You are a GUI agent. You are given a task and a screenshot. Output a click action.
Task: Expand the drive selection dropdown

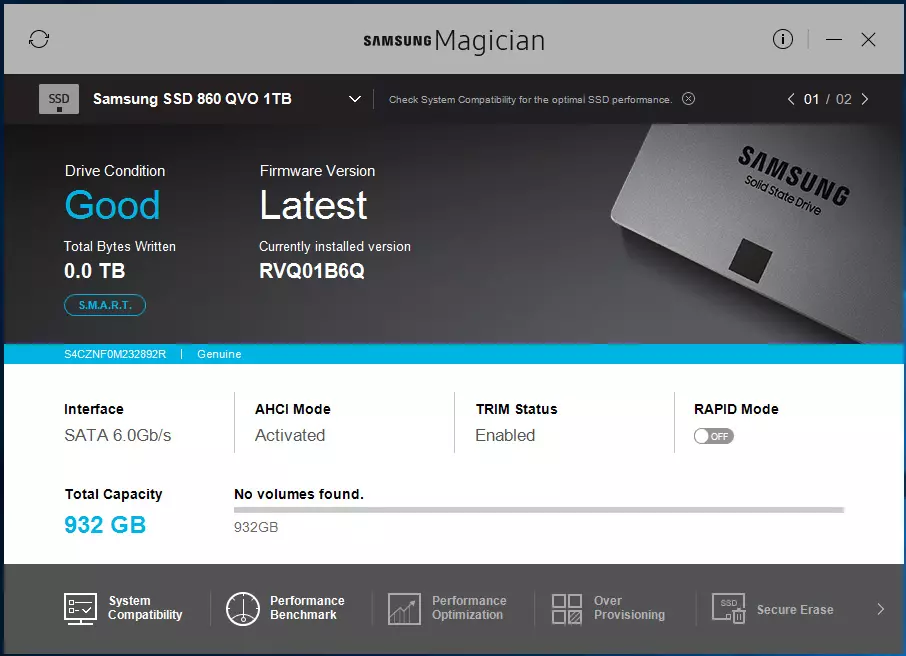click(x=355, y=99)
